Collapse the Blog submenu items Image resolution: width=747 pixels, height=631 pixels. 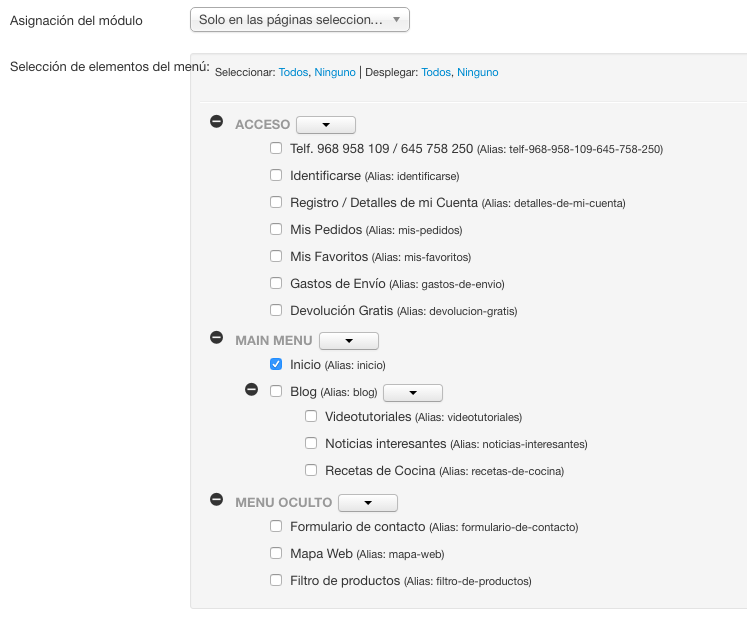pyautogui.click(x=252, y=390)
